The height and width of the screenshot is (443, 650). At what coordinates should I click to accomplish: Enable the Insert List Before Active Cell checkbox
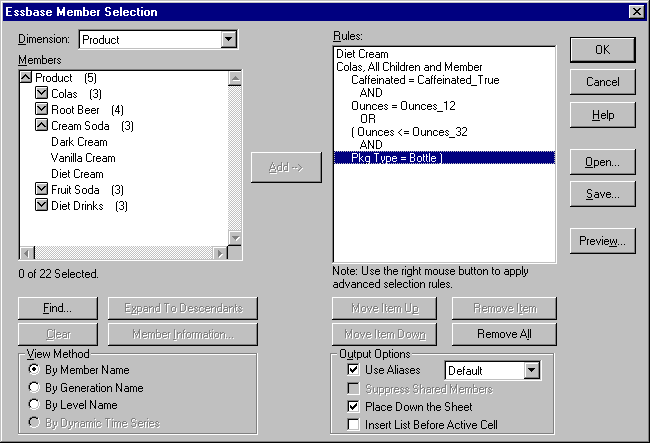[353, 425]
